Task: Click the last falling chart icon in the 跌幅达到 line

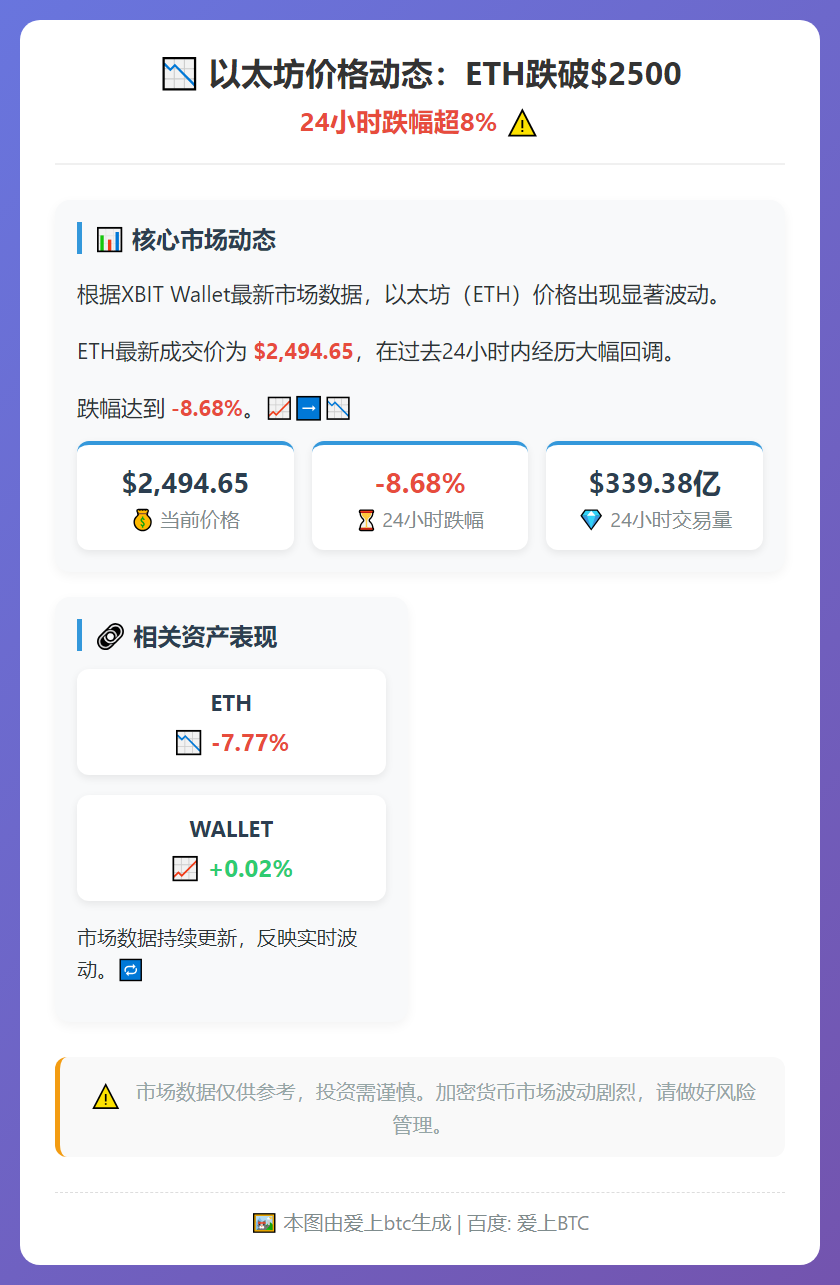Action: click(338, 408)
